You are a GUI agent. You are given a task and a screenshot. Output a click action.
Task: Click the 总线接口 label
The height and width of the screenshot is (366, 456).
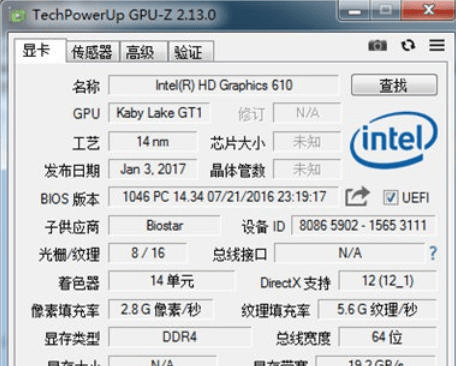pos(240,255)
